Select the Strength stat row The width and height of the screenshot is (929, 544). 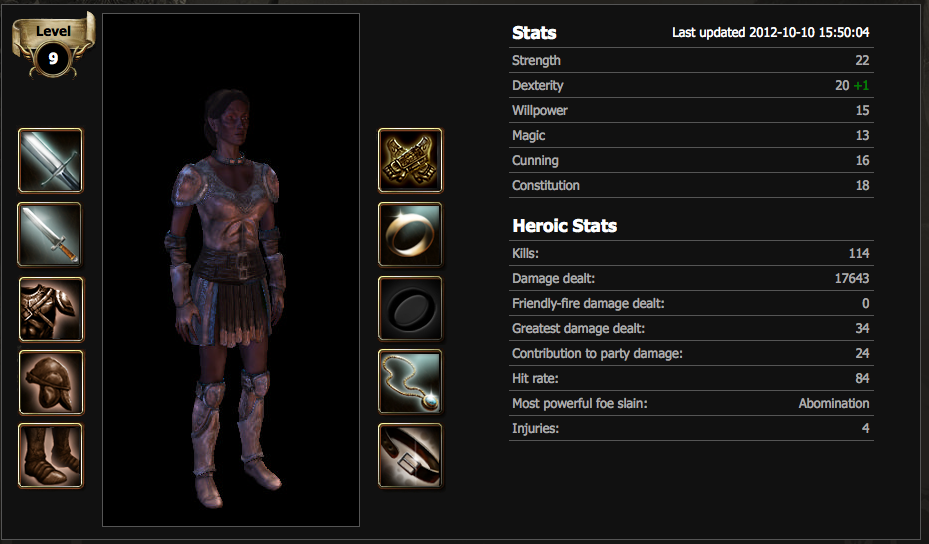click(691, 60)
